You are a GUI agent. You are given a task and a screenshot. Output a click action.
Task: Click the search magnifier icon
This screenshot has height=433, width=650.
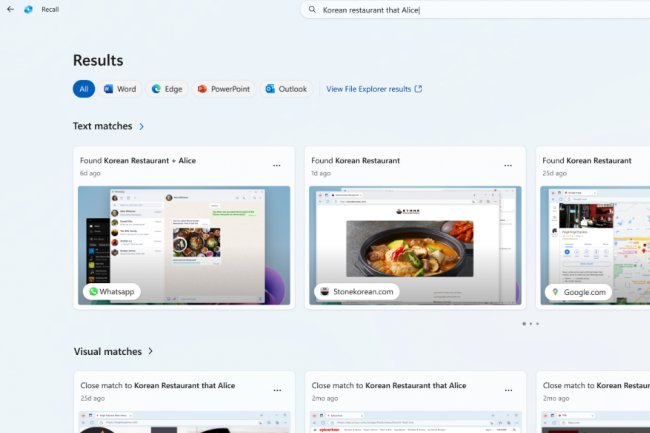312,10
